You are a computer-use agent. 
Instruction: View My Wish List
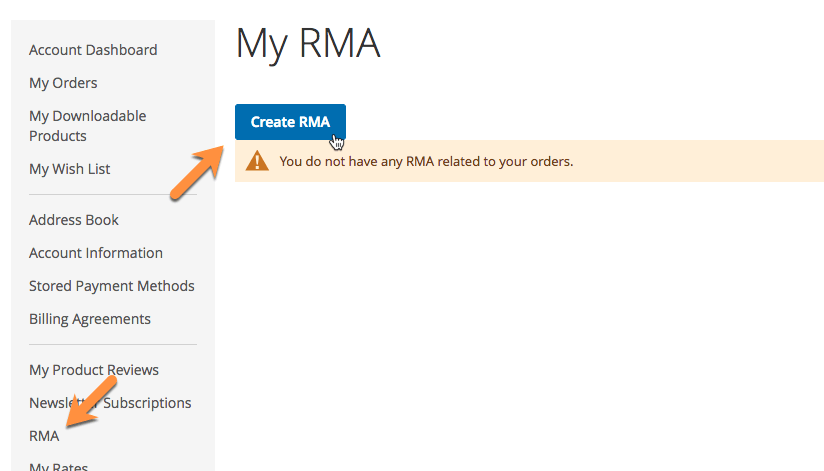tap(70, 169)
